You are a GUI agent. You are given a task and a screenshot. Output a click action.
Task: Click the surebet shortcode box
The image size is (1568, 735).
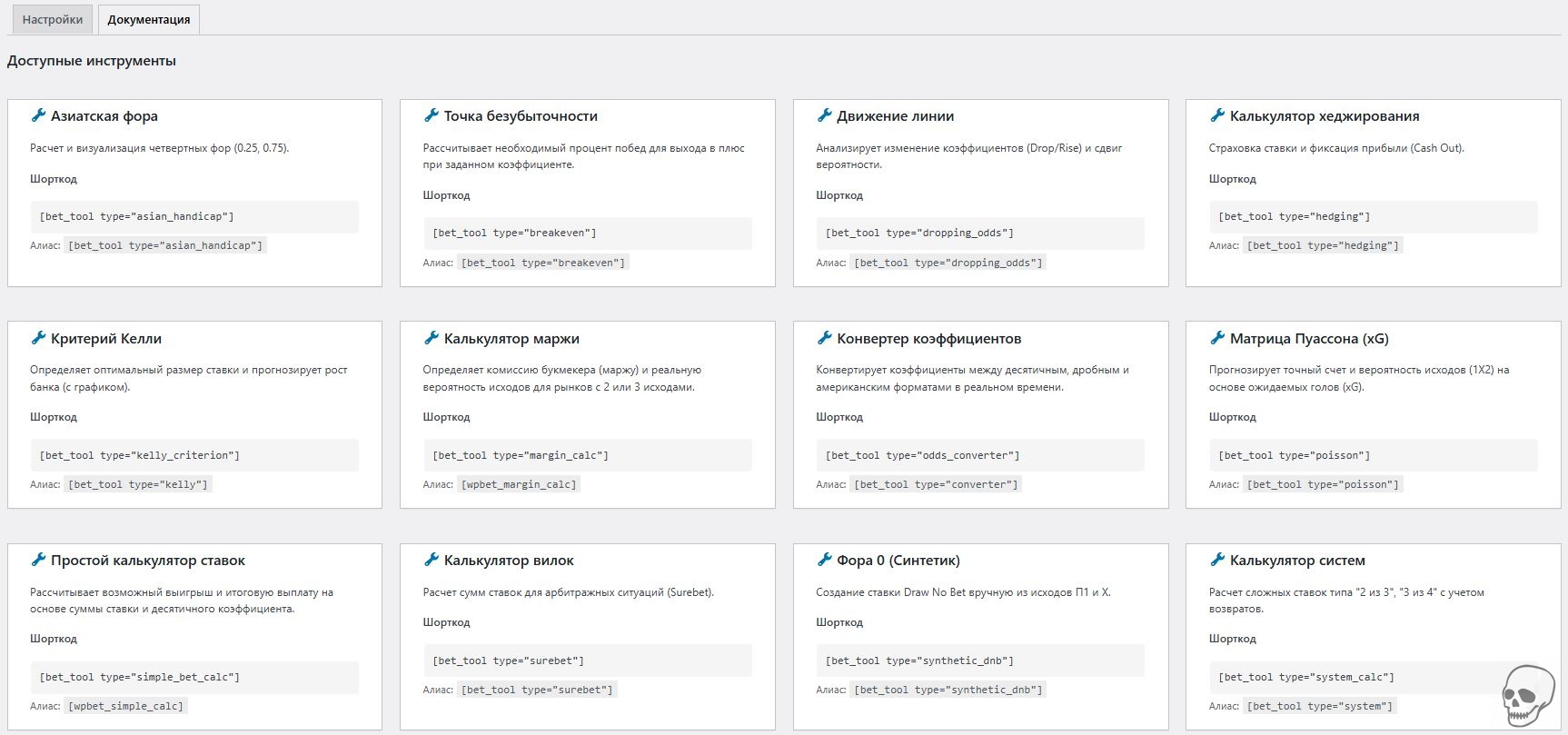click(587, 661)
